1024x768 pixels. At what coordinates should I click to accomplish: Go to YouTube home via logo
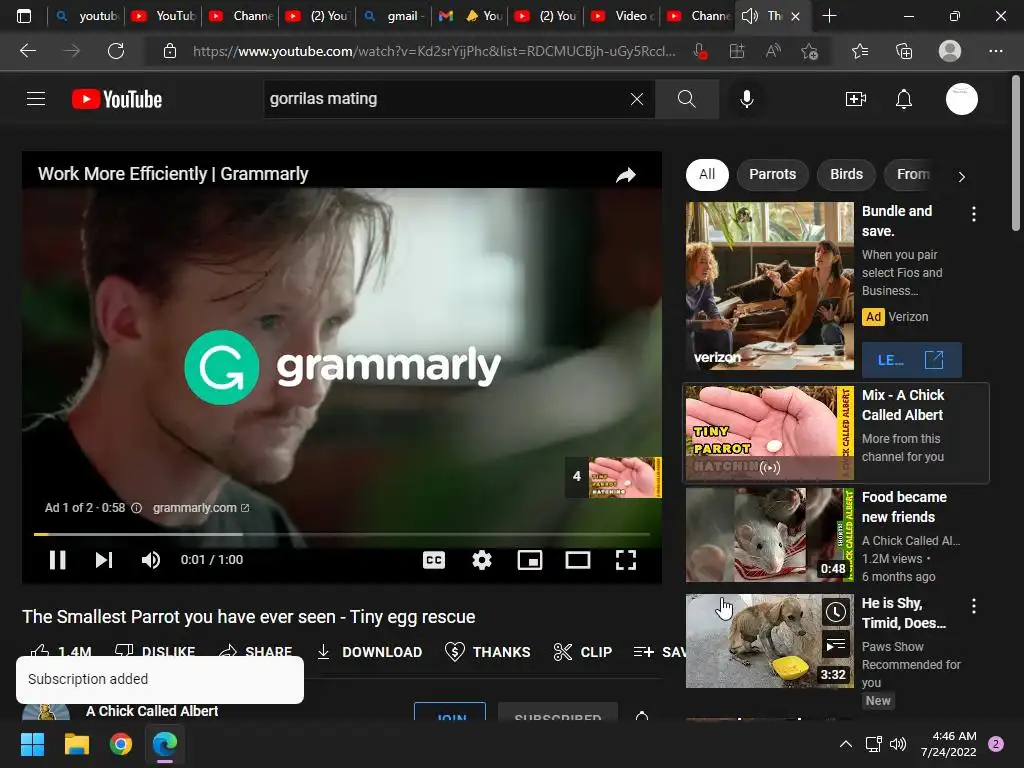coord(117,99)
